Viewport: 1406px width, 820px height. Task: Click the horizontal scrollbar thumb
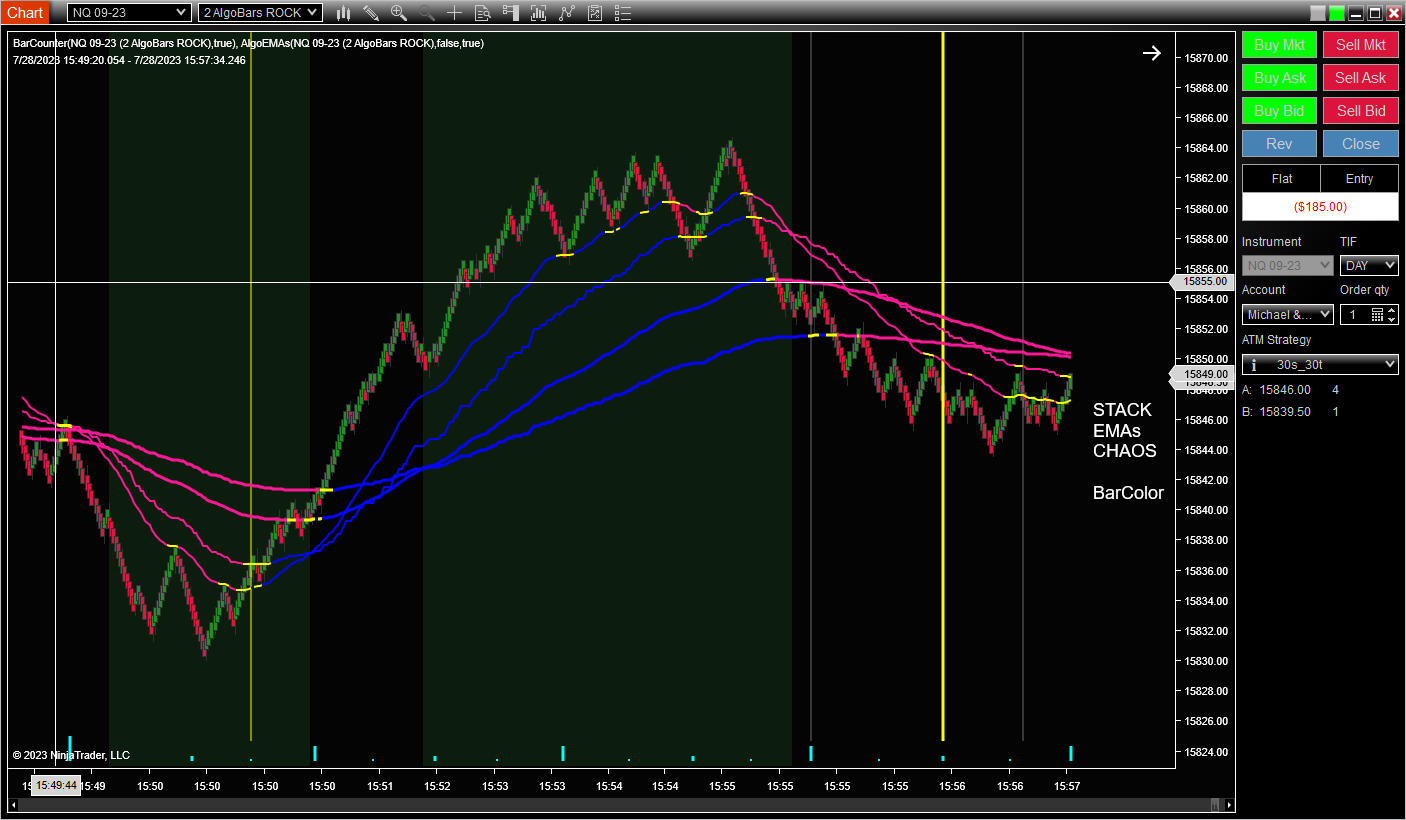pos(1215,805)
